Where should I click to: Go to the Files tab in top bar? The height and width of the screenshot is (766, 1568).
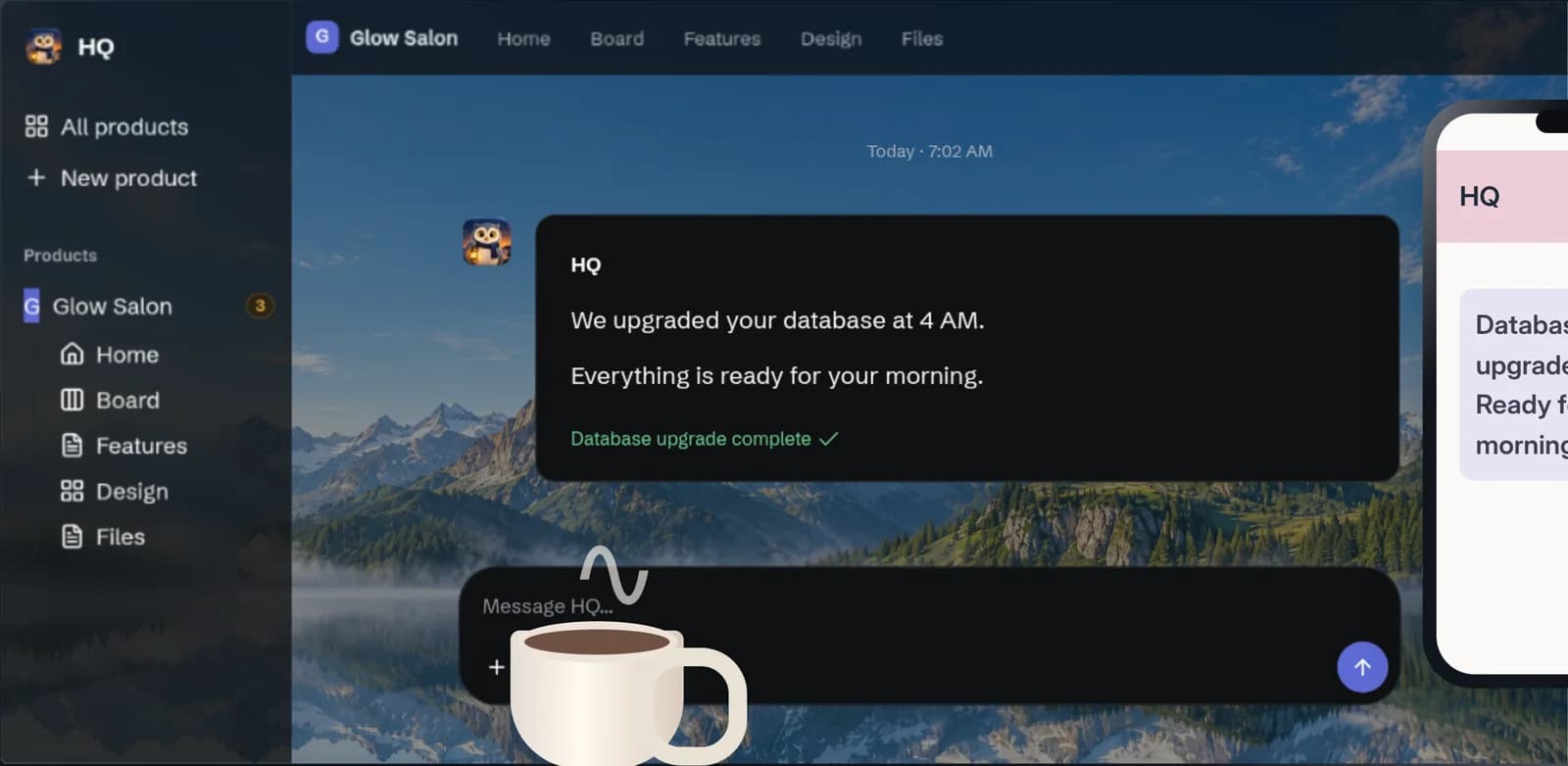click(x=922, y=38)
